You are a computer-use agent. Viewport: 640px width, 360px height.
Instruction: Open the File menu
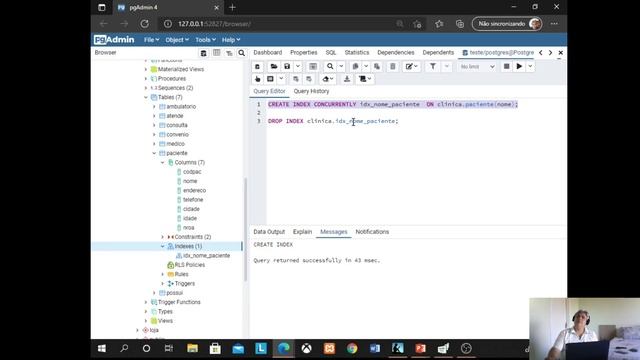[151, 40]
